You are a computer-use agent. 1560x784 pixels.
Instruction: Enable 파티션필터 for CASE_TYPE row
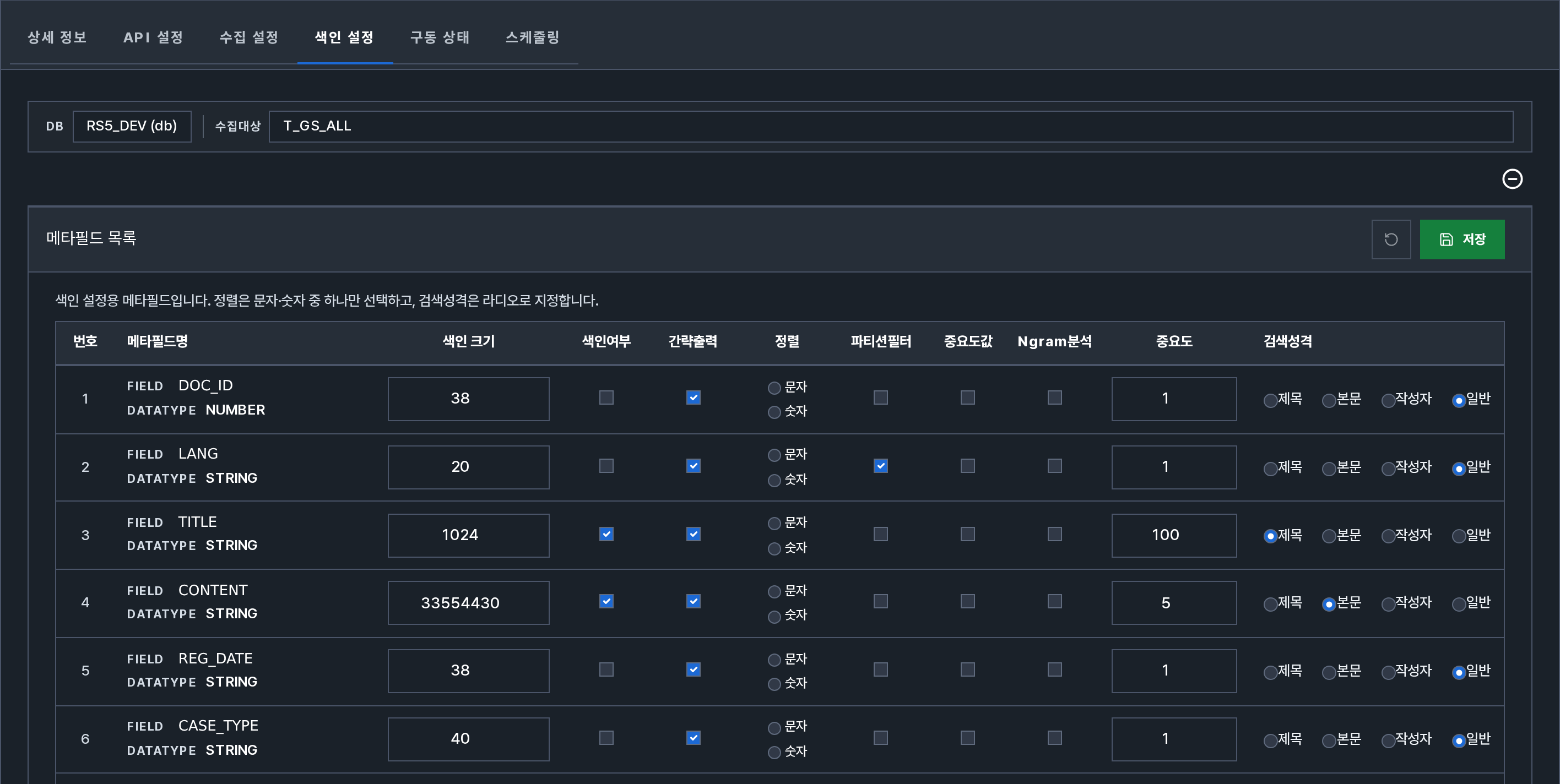880,737
